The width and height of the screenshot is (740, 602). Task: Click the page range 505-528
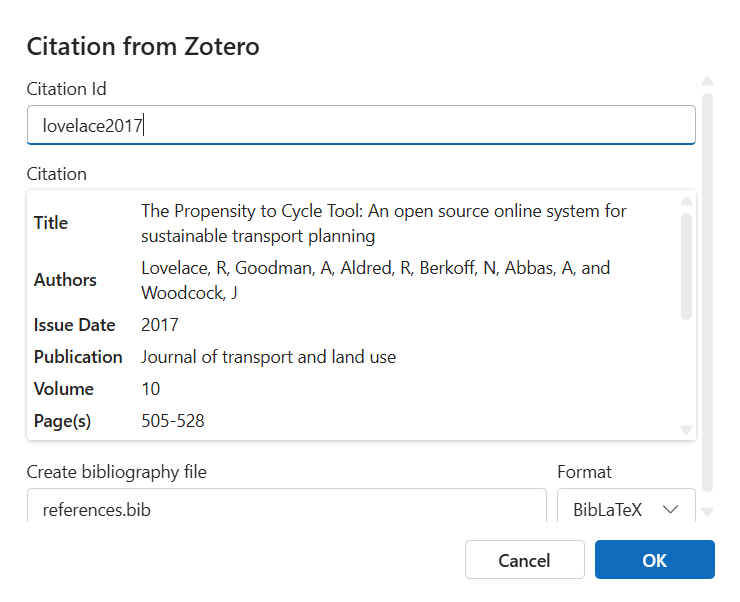[173, 421]
